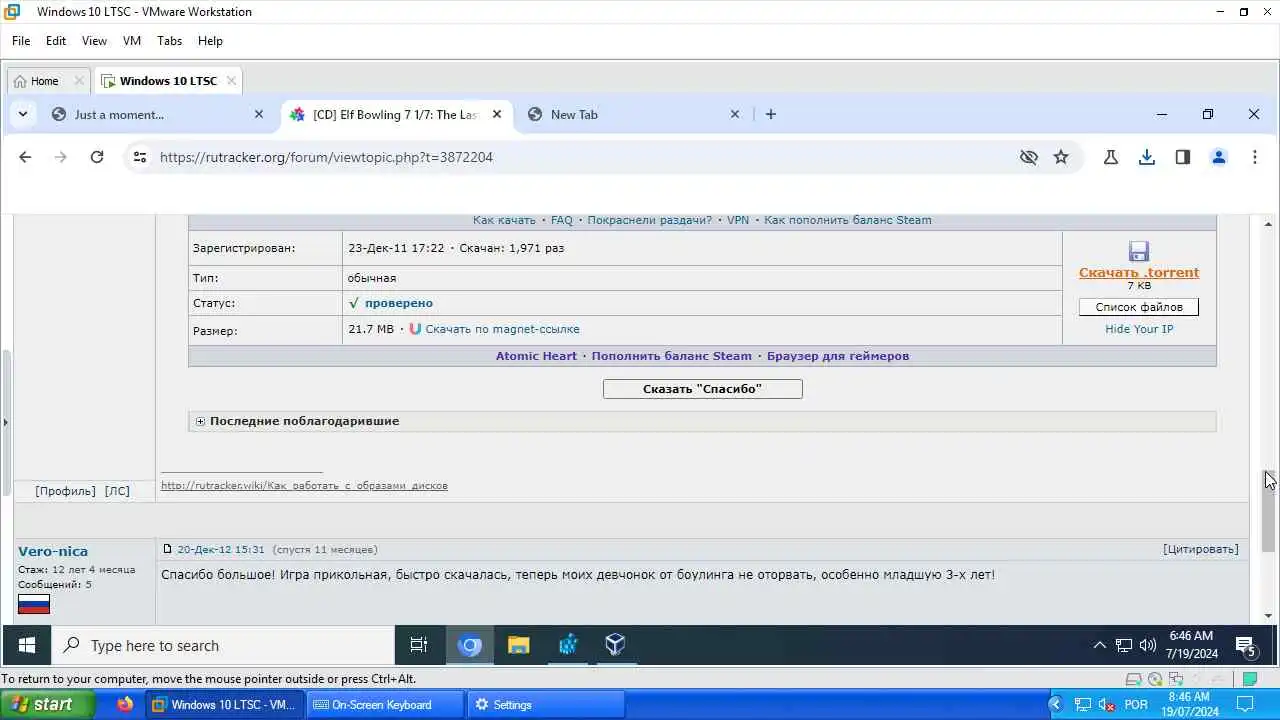Click 'Браузер для геймеров' link
The width and height of the screenshot is (1280, 720).
point(838,356)
